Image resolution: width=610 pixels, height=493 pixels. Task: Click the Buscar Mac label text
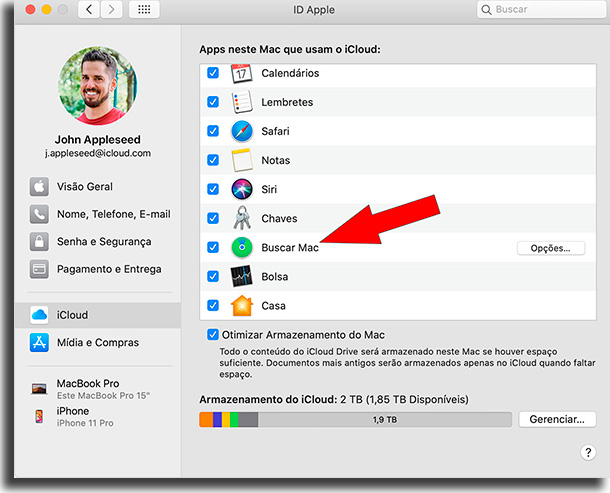pyautogui.click(x=290, y=247)
